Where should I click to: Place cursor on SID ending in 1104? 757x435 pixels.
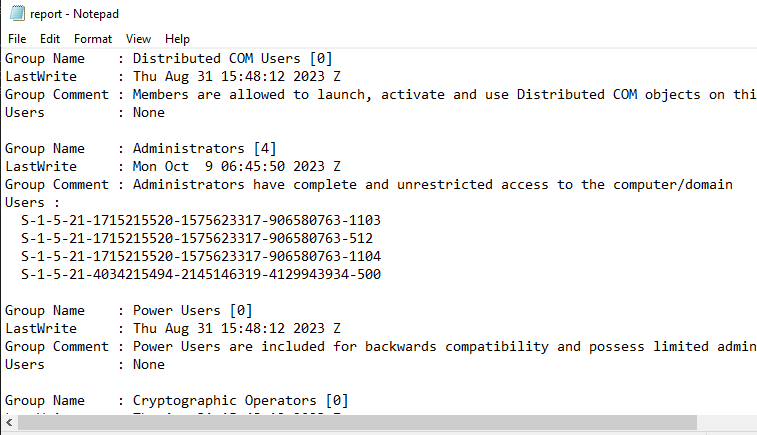tap(200, 256)
